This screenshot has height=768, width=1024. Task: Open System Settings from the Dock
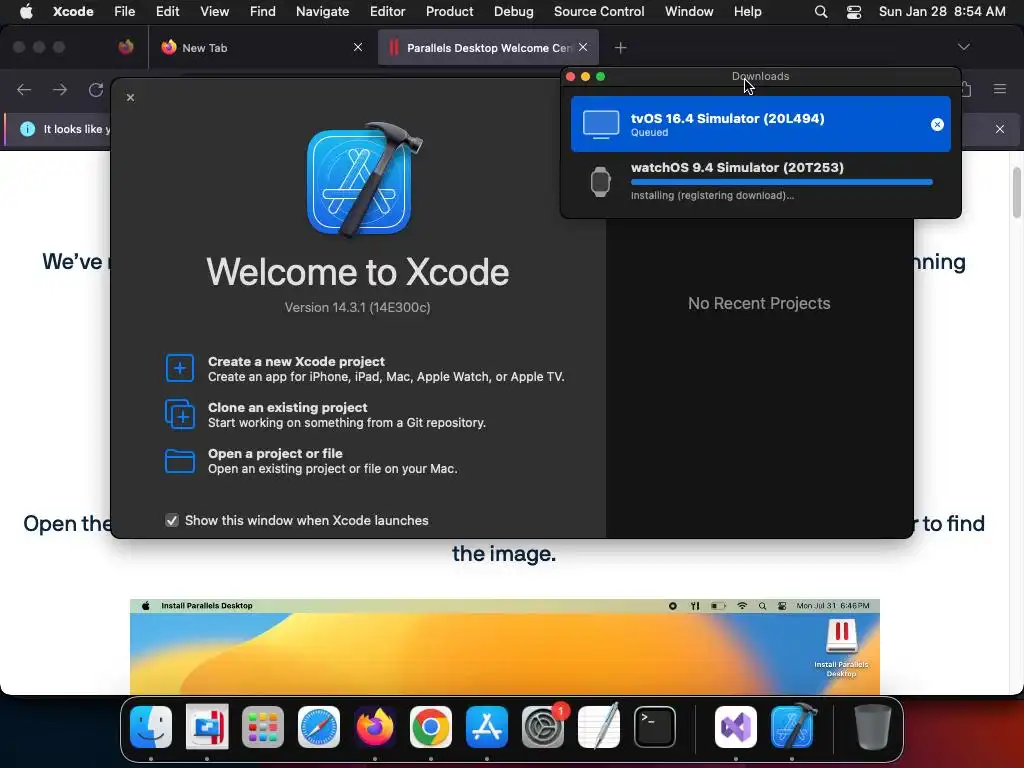pyautogui.click(x=543, y=726)
